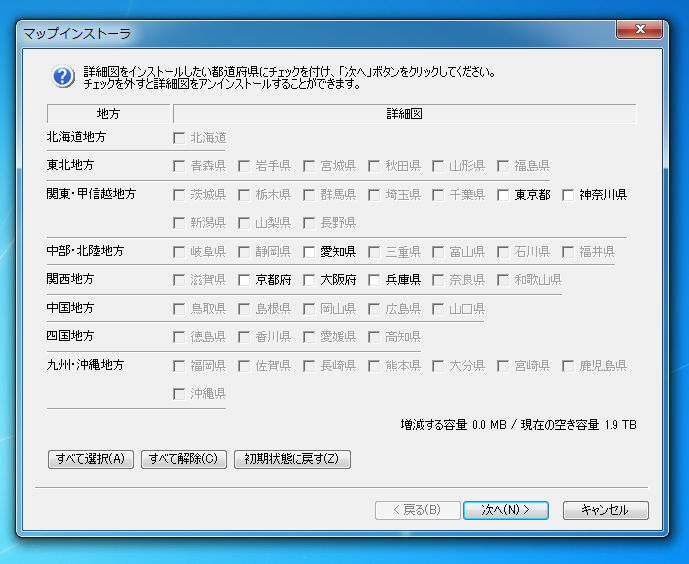Image resolution: width=689 pixels, height=564 pixels.
Task: Check the 三重県 checkbox
Action: click(374, 252)
